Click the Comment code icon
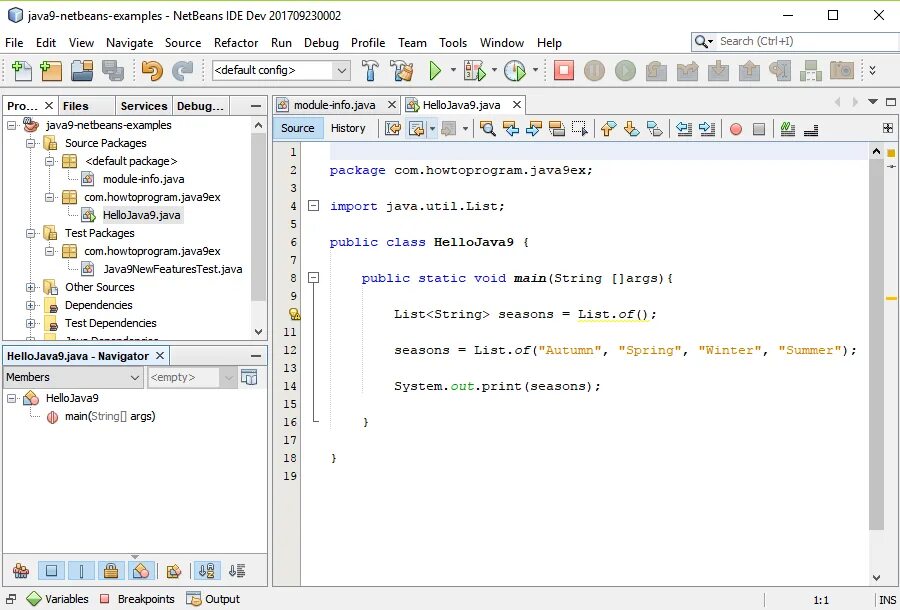This screenshot has width=900, height=610. [x=788, y=129]
